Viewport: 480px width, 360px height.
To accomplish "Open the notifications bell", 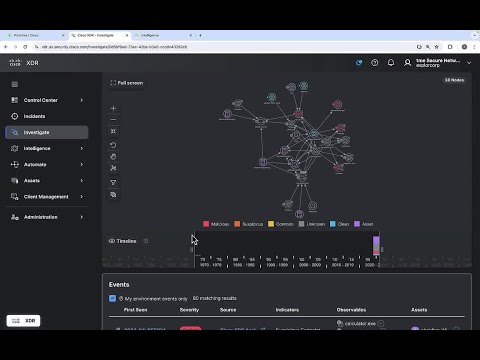I will coord(391,63).
